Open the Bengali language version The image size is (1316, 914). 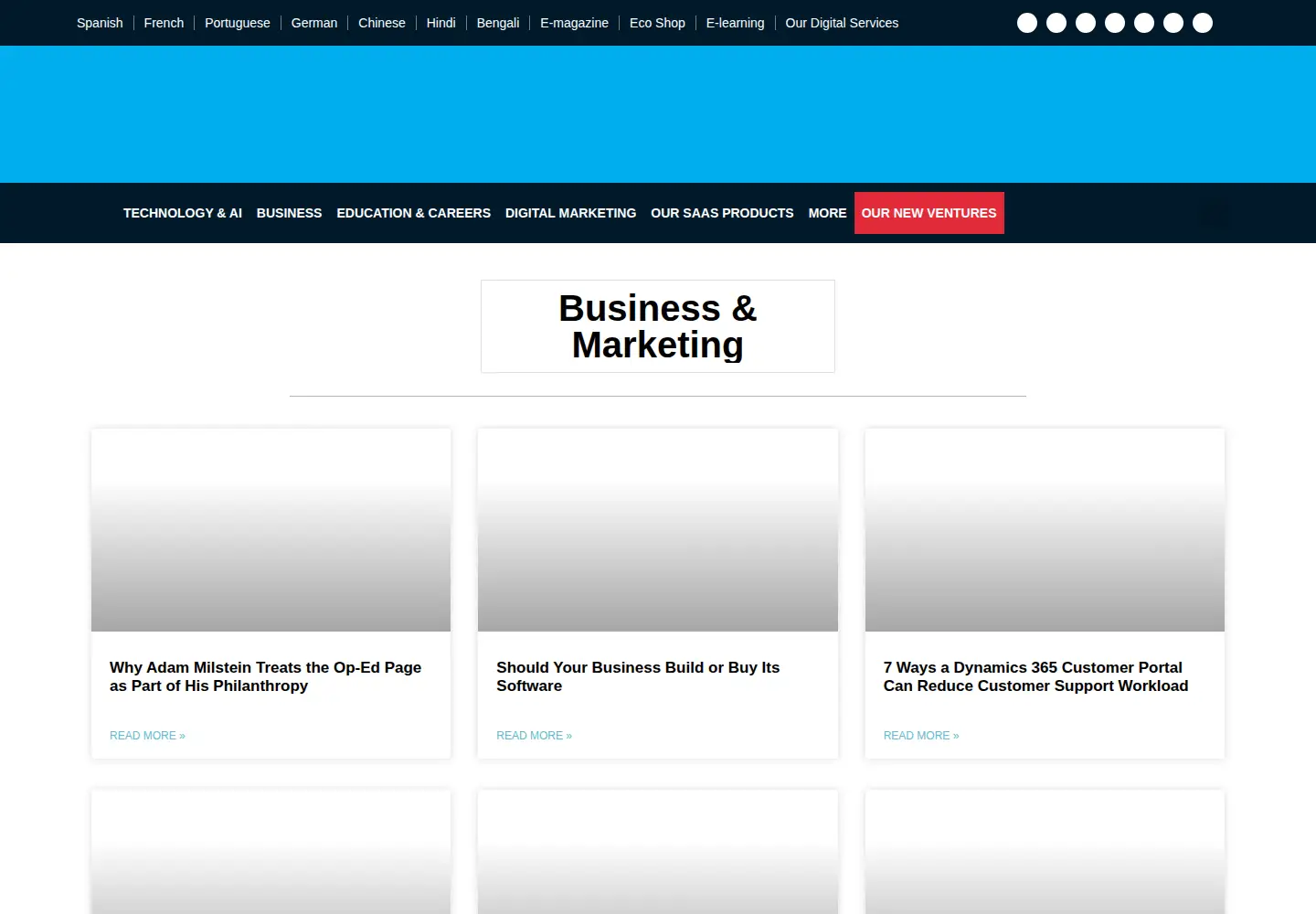(x=498, y=23)
